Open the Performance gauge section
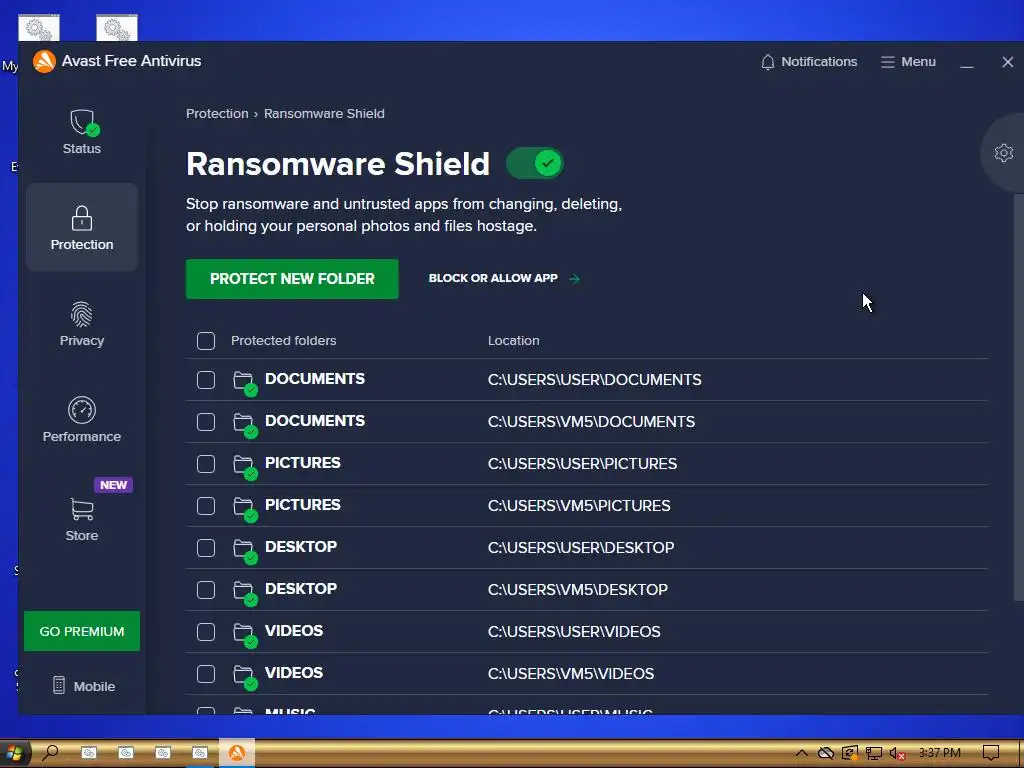 (x=82, y=419)
